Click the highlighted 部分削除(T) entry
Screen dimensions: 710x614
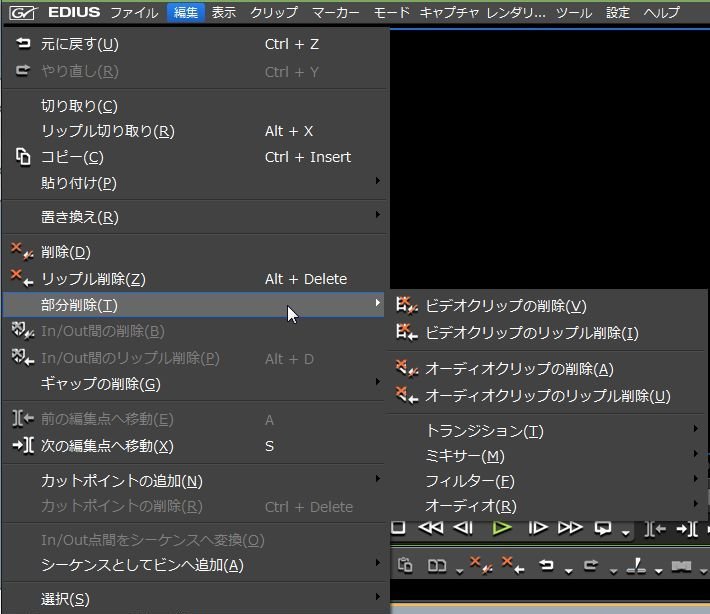pyautogui.click(x=194, y=305)
